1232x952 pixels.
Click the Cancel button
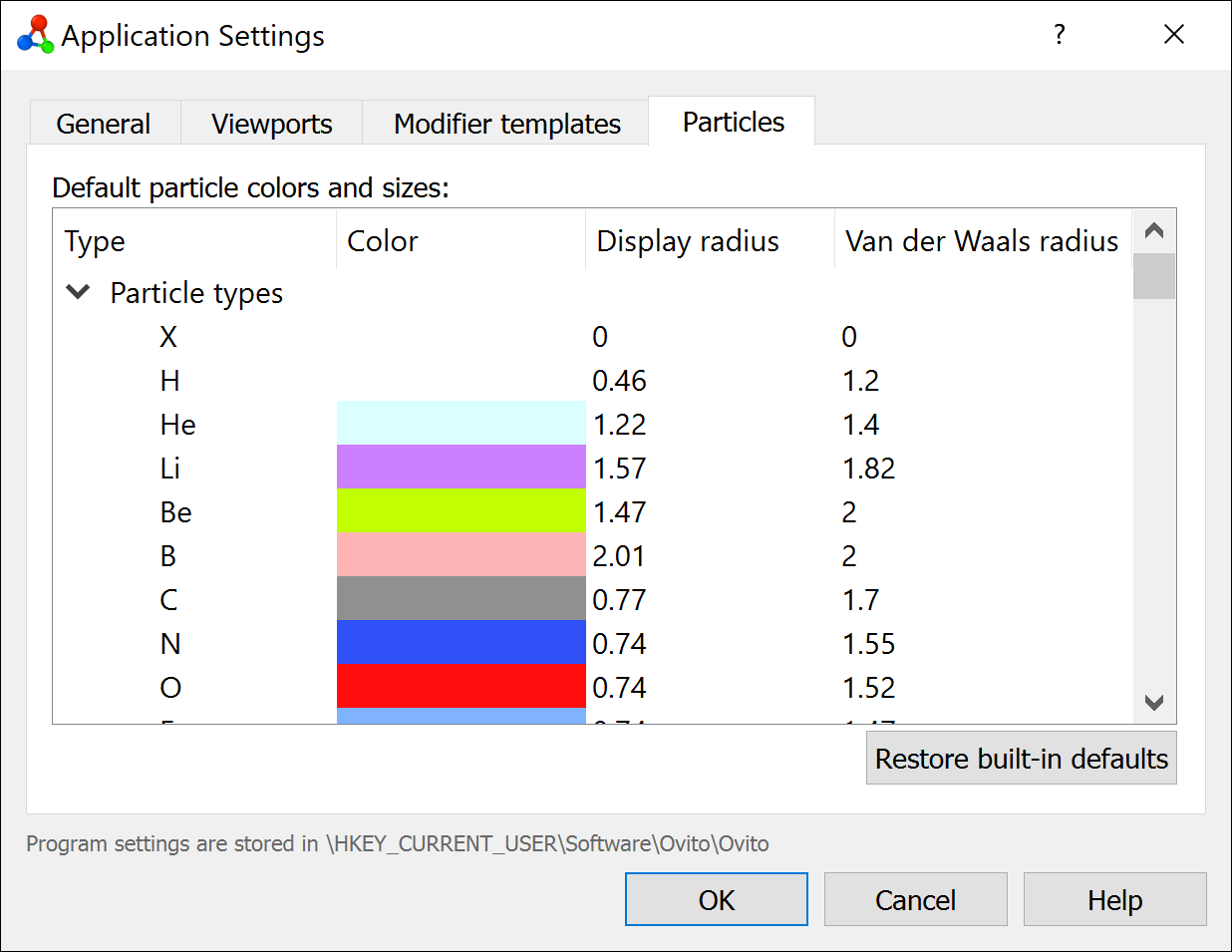[915, 900]
